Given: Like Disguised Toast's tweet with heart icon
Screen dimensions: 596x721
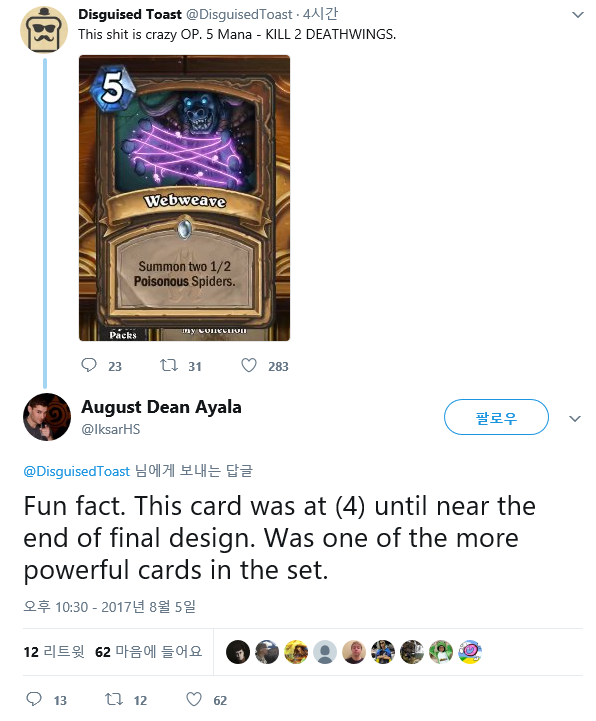Looking at the screenshot, I should point(249,366).
